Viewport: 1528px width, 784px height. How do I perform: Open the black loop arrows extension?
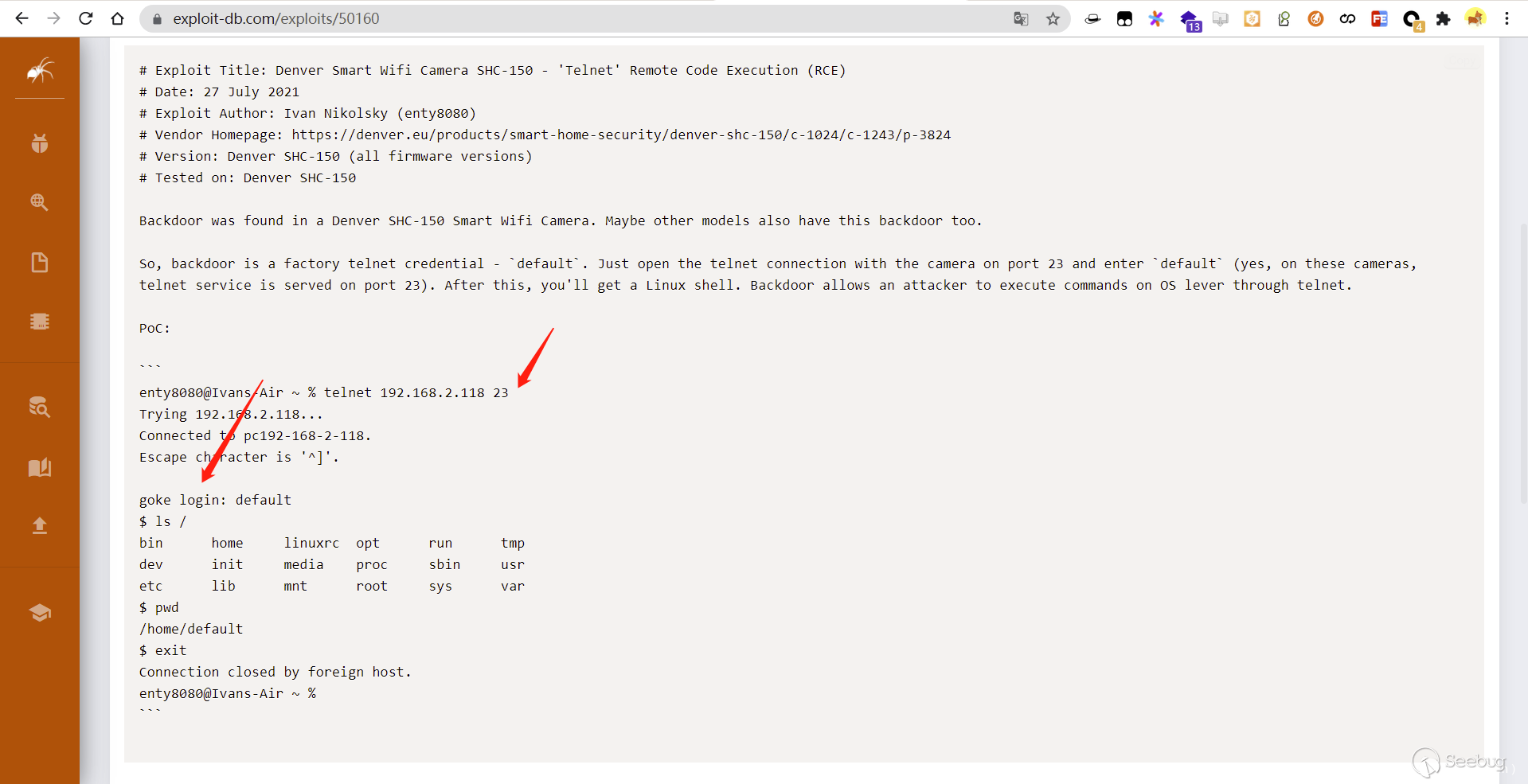[1347, 18]
